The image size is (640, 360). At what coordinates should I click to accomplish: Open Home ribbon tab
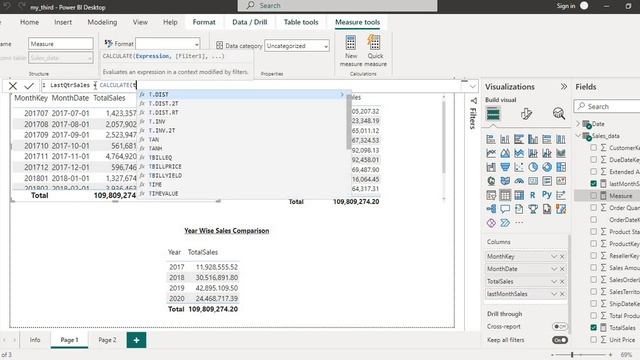[29, 22]
